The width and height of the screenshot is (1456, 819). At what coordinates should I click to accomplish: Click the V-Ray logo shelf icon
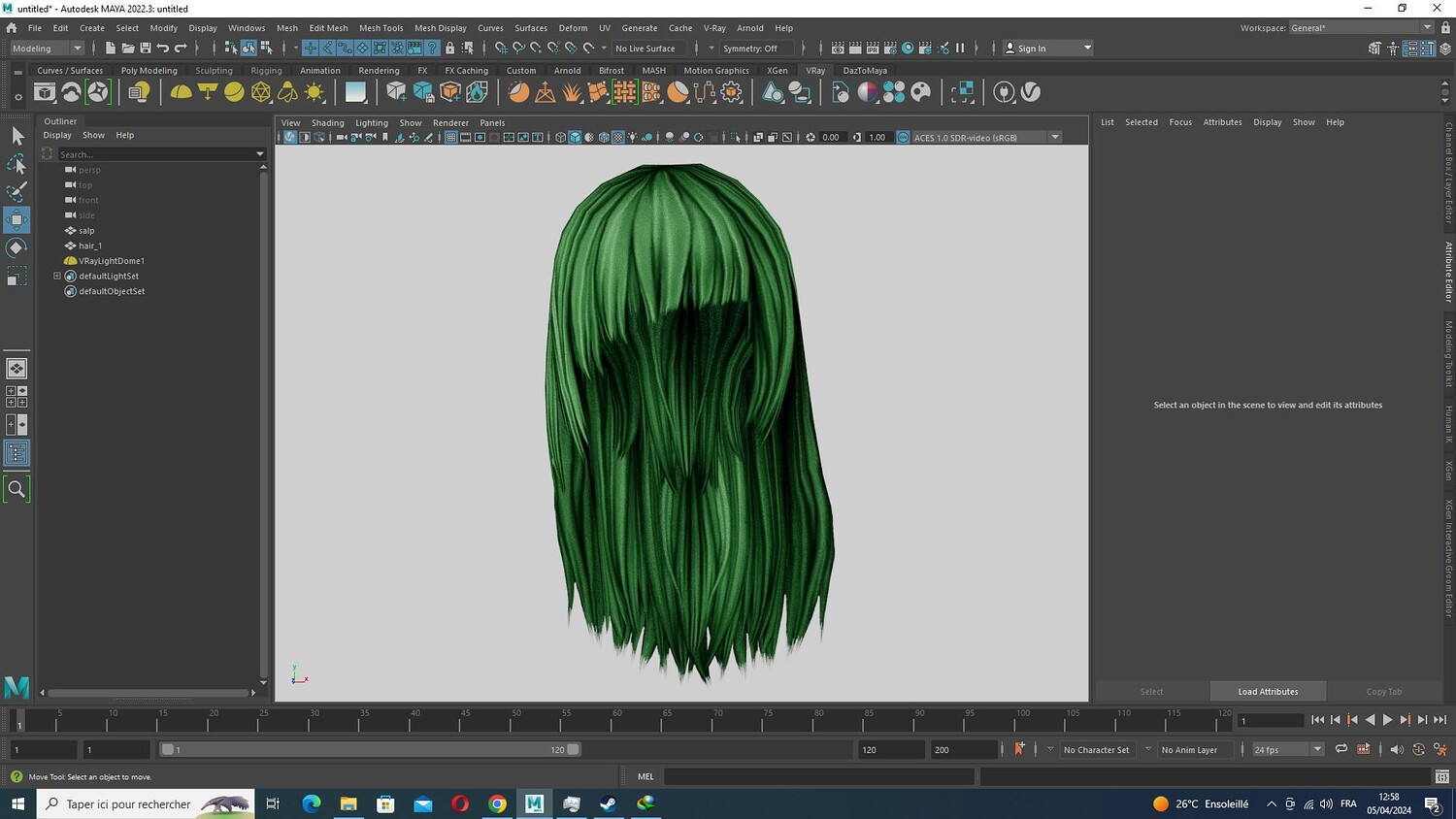click(1031, 92)
